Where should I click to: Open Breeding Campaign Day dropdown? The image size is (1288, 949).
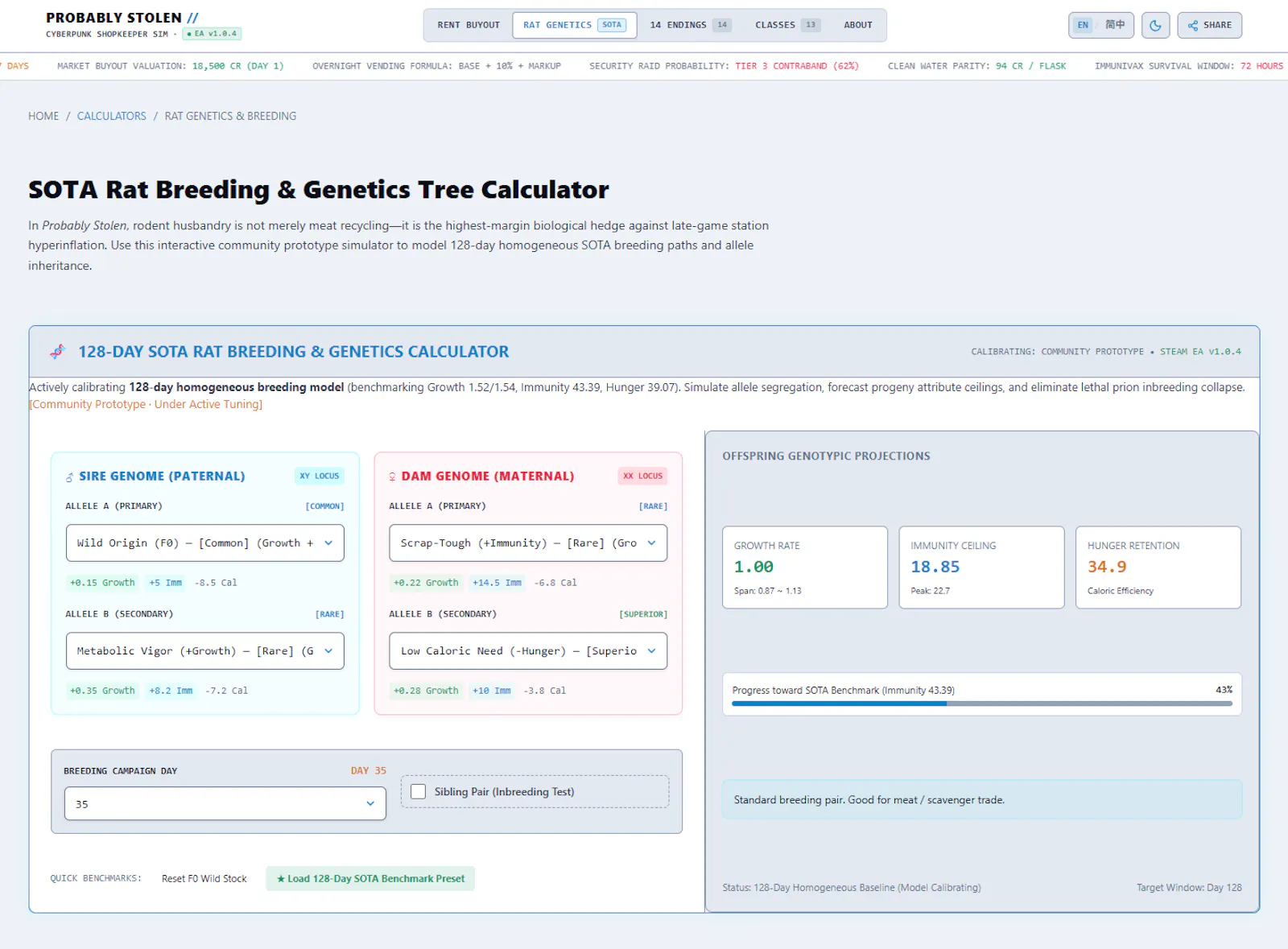click(225, 803)
